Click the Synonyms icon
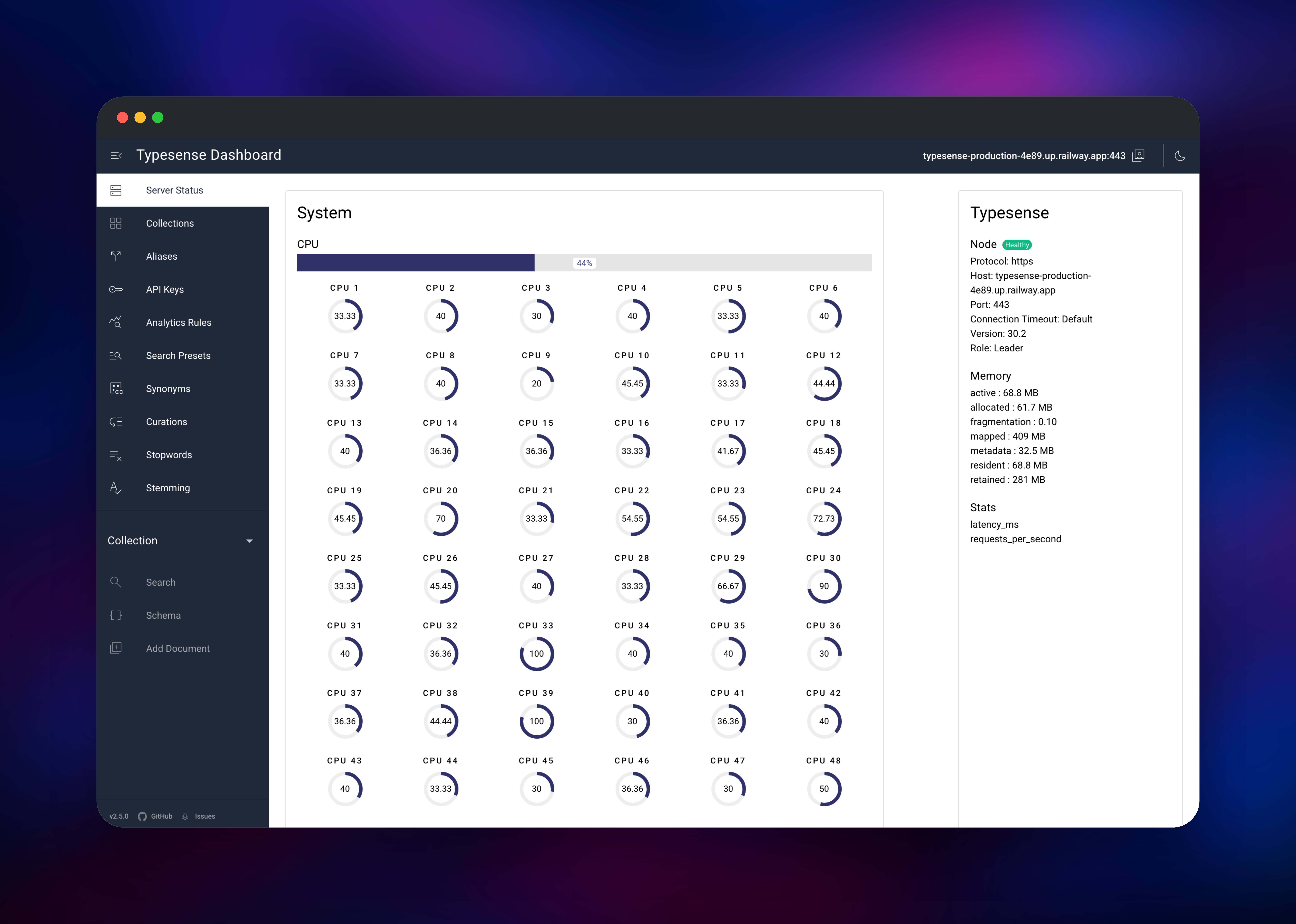1296x924 pixels. point(116,389)
